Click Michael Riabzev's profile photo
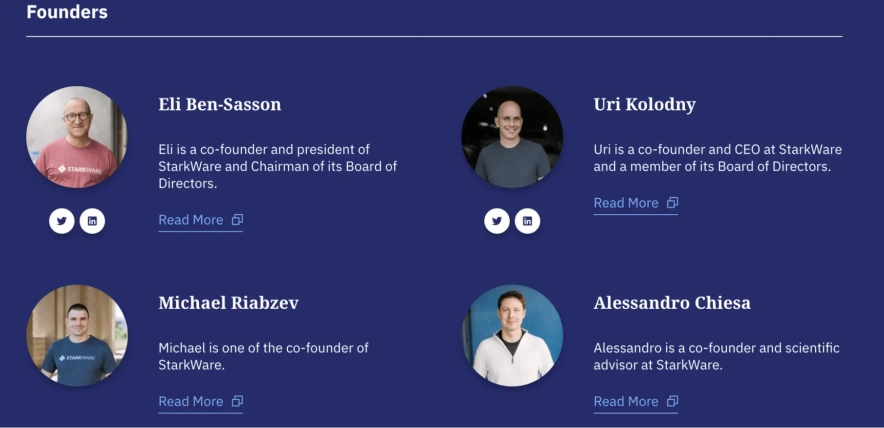Screen dimensions: 884x428 point(77,336)
